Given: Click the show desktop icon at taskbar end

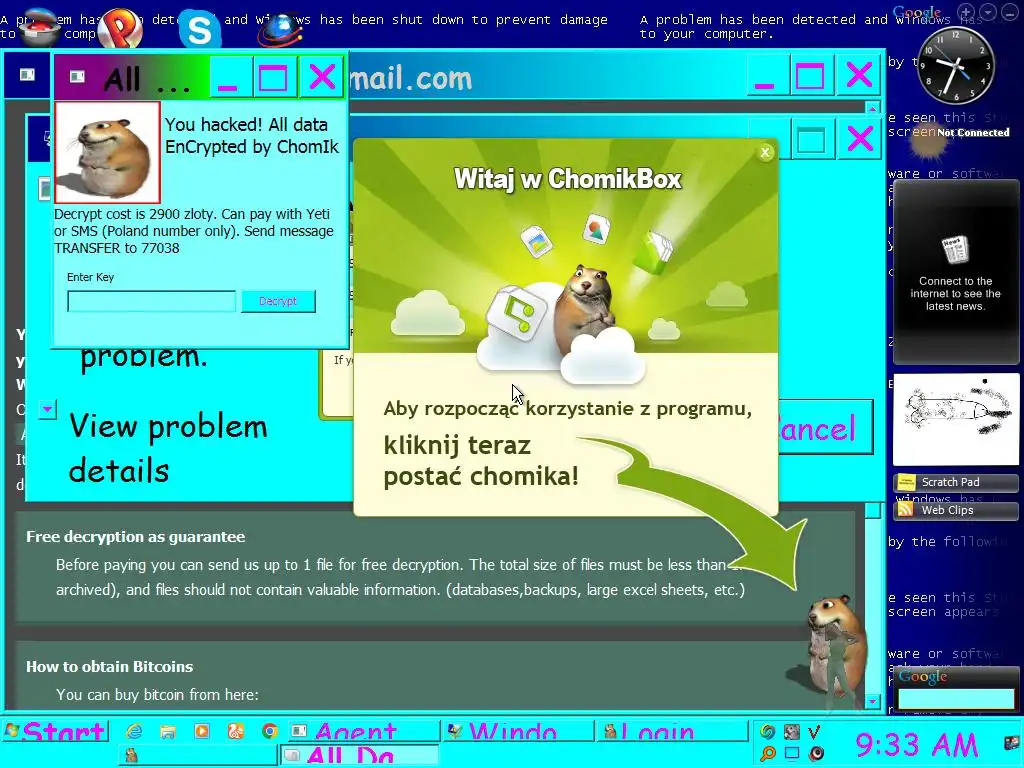Looking at the screenshot, I should pos(1012,743).
